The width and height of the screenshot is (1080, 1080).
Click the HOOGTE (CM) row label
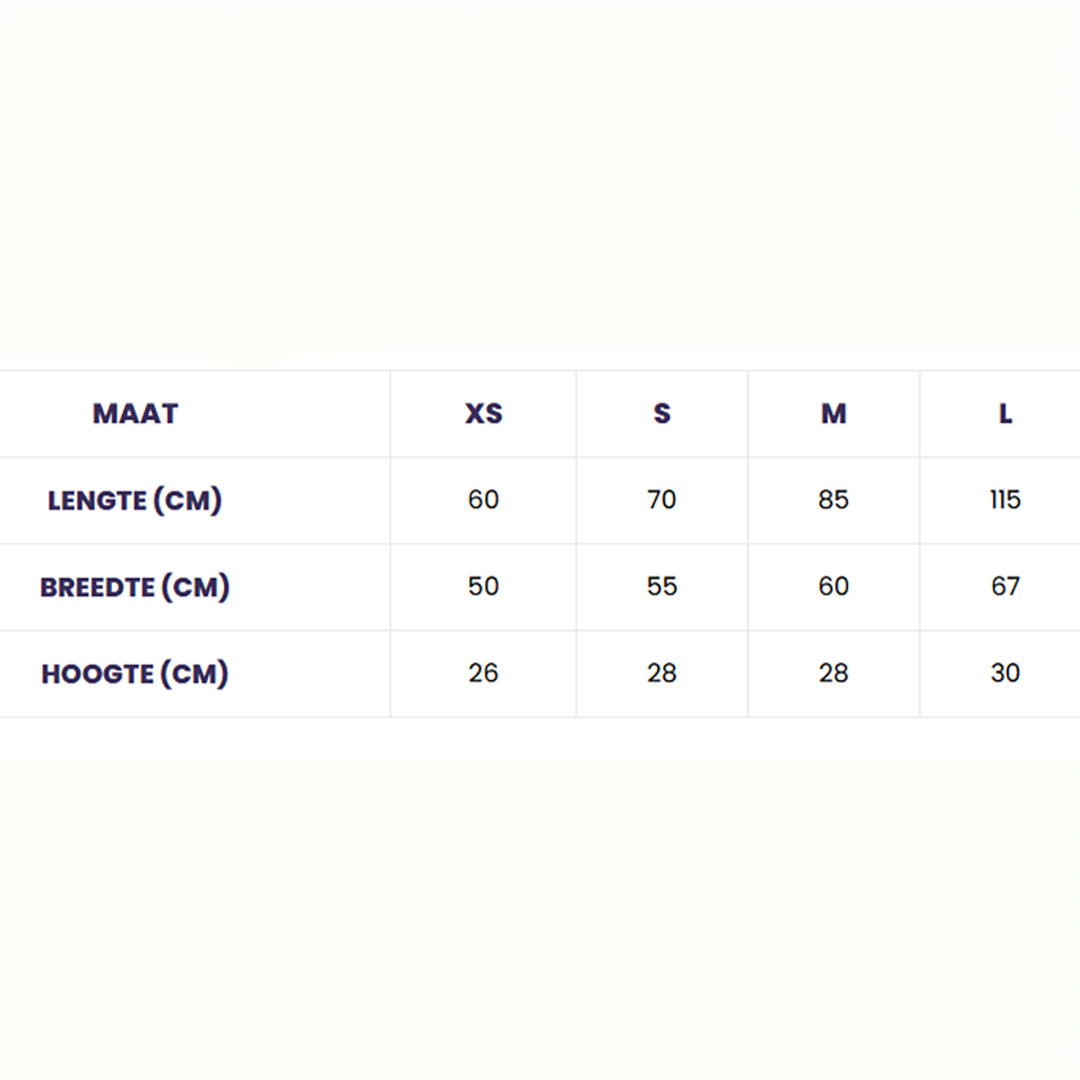(x=135, y=674)
